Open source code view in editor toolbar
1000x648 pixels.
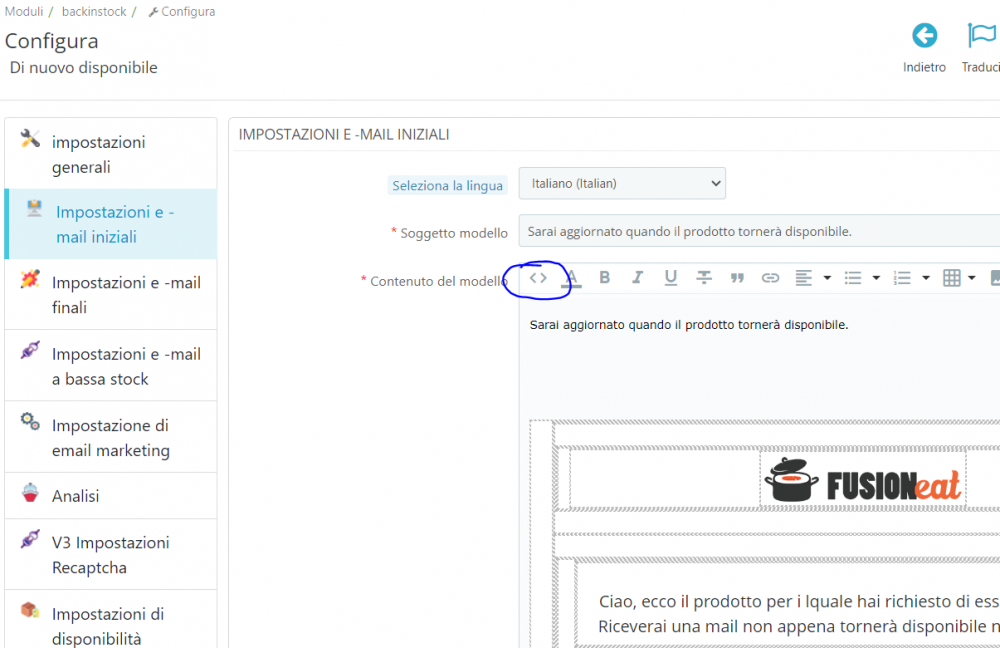point(538,278)
